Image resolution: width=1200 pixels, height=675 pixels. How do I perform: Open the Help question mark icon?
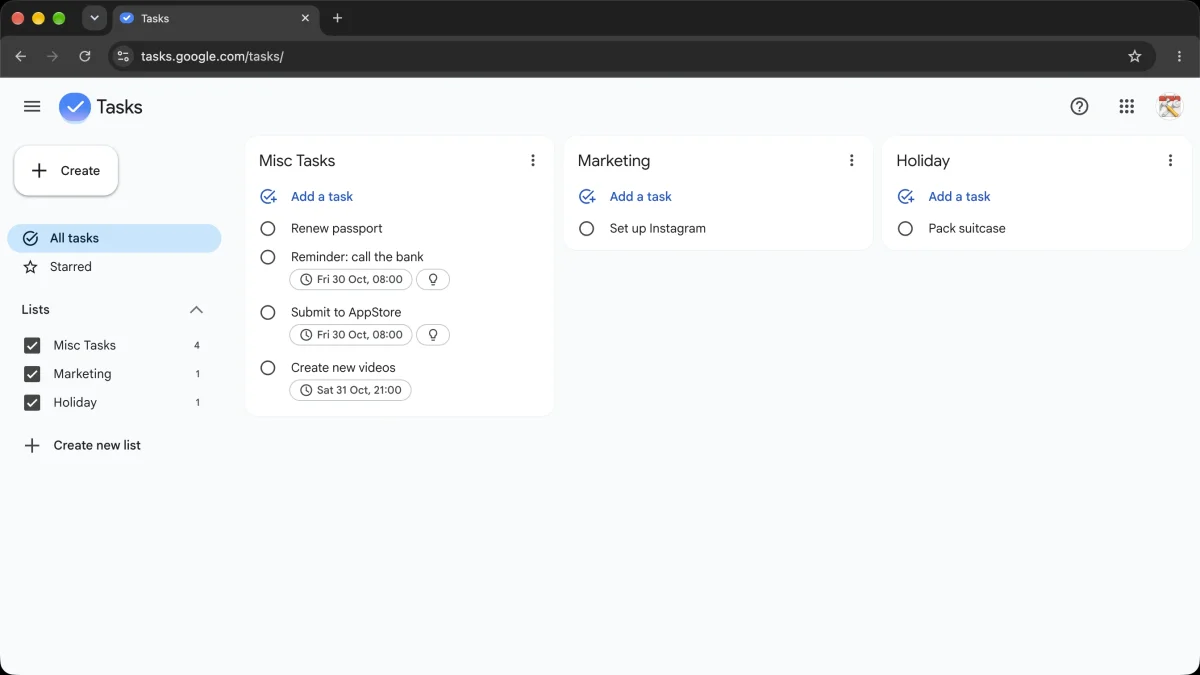pos(1079,107)
